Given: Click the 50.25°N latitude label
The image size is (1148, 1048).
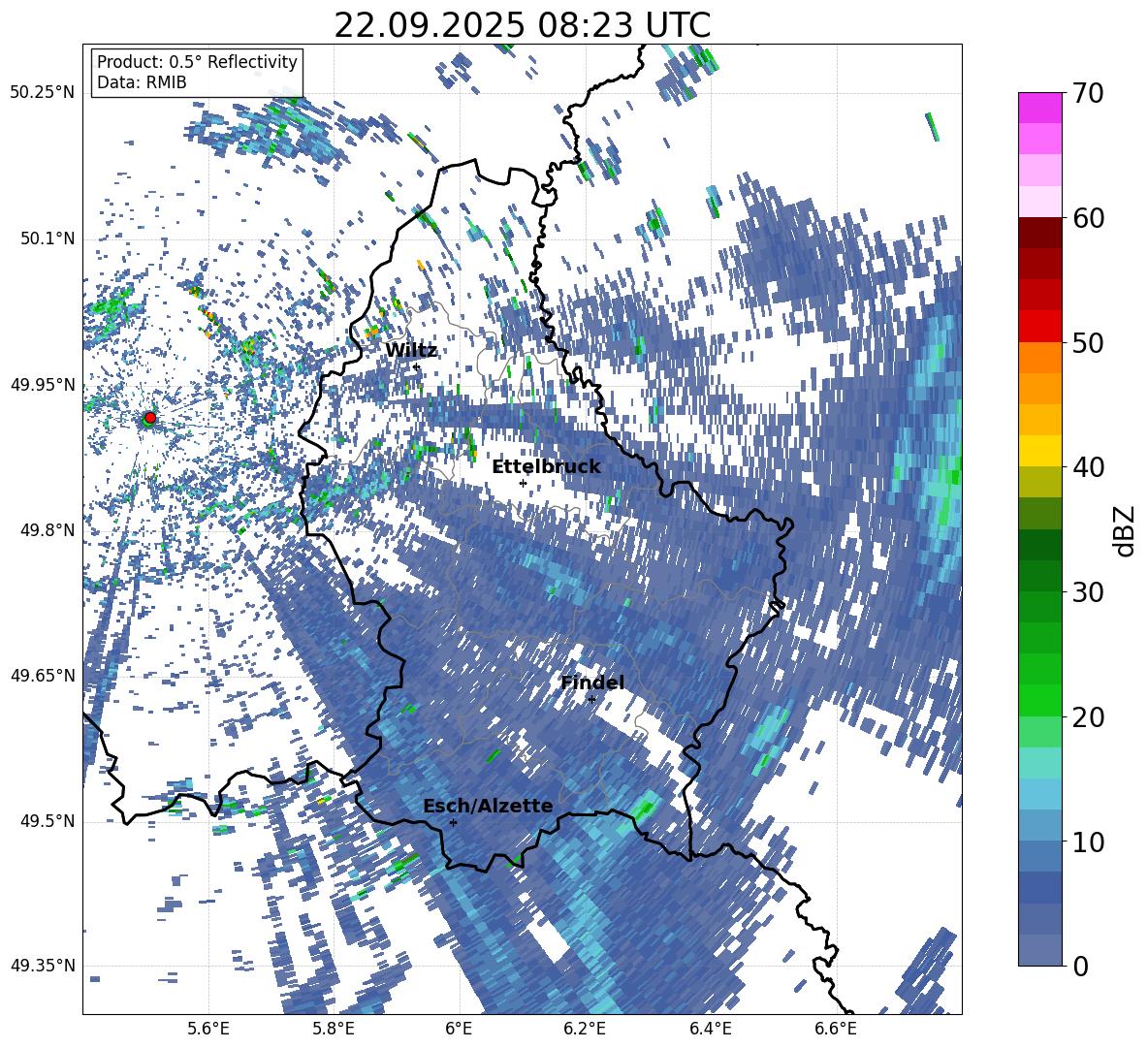Looking at the screenshot, I should pyautogui.click(x=43, y=93).
